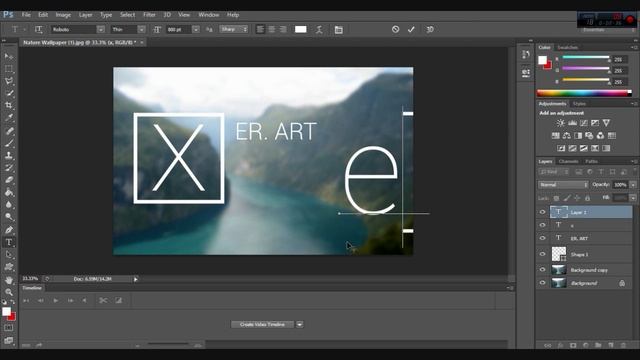The height and width of the screenshot is (360, 640).
Task: Click the zoom percentage field
Action: coord(30,279)
